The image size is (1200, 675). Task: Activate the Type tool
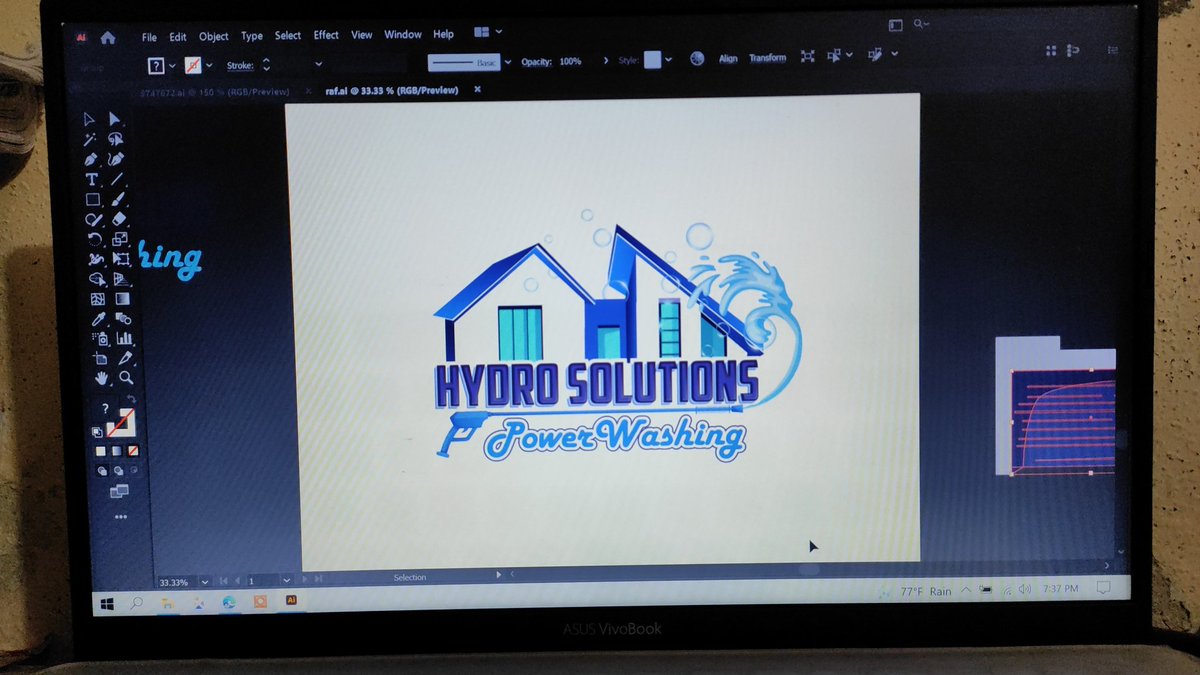91,180
